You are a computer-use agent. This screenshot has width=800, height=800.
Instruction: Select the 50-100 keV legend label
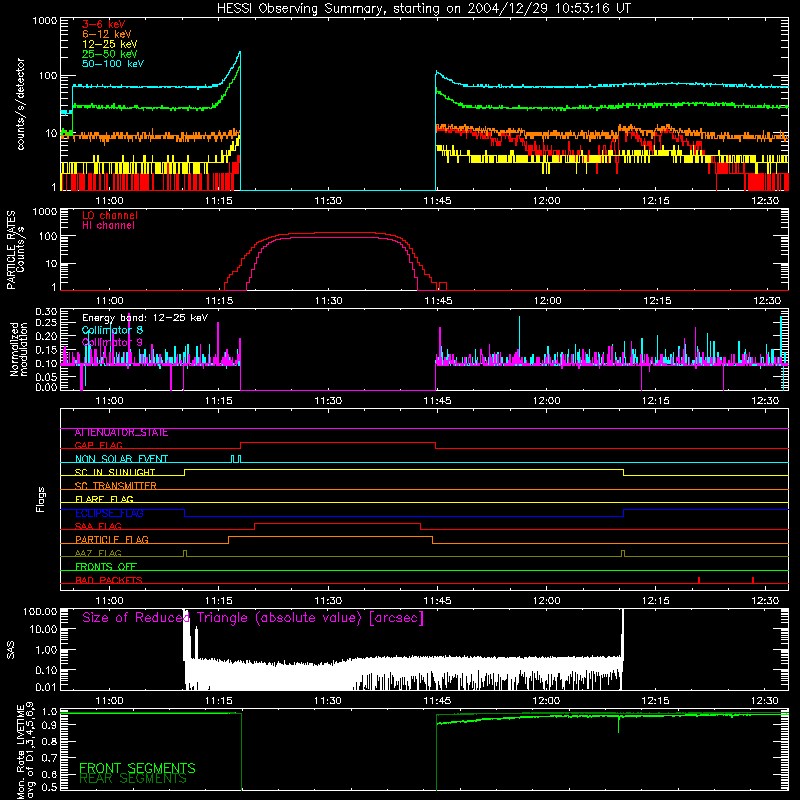[113, 64]
